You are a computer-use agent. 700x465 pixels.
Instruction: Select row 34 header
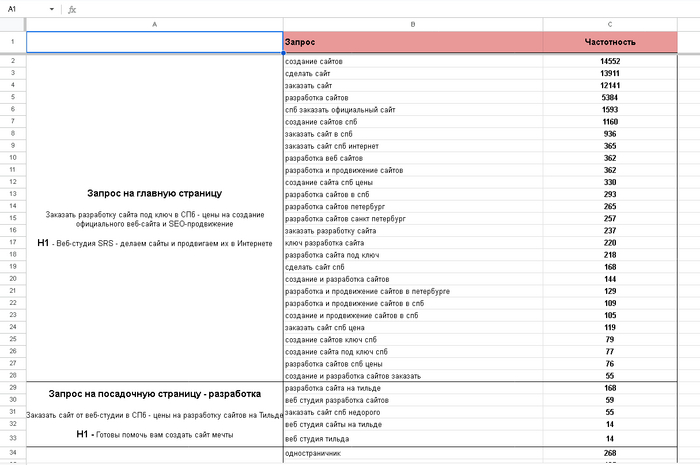(x=12, y=454)
